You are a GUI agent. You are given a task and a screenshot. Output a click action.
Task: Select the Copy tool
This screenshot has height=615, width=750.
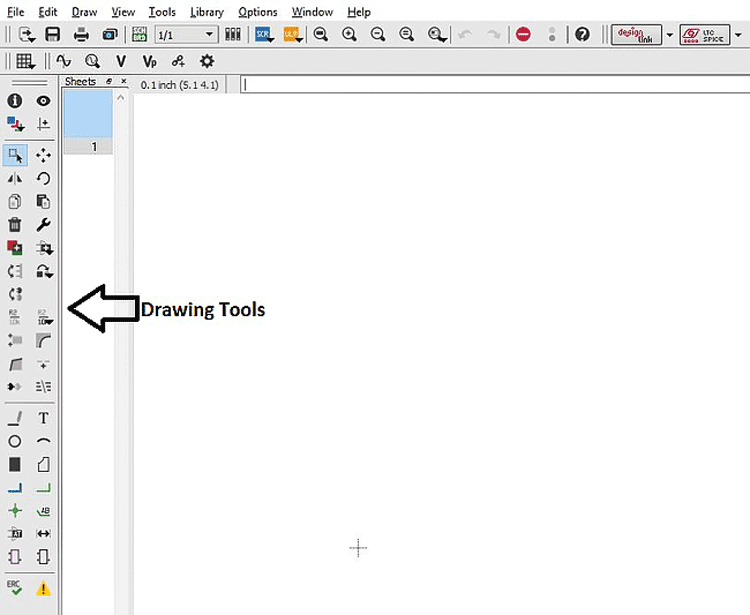pyautogui.click(x=15, y=202)
